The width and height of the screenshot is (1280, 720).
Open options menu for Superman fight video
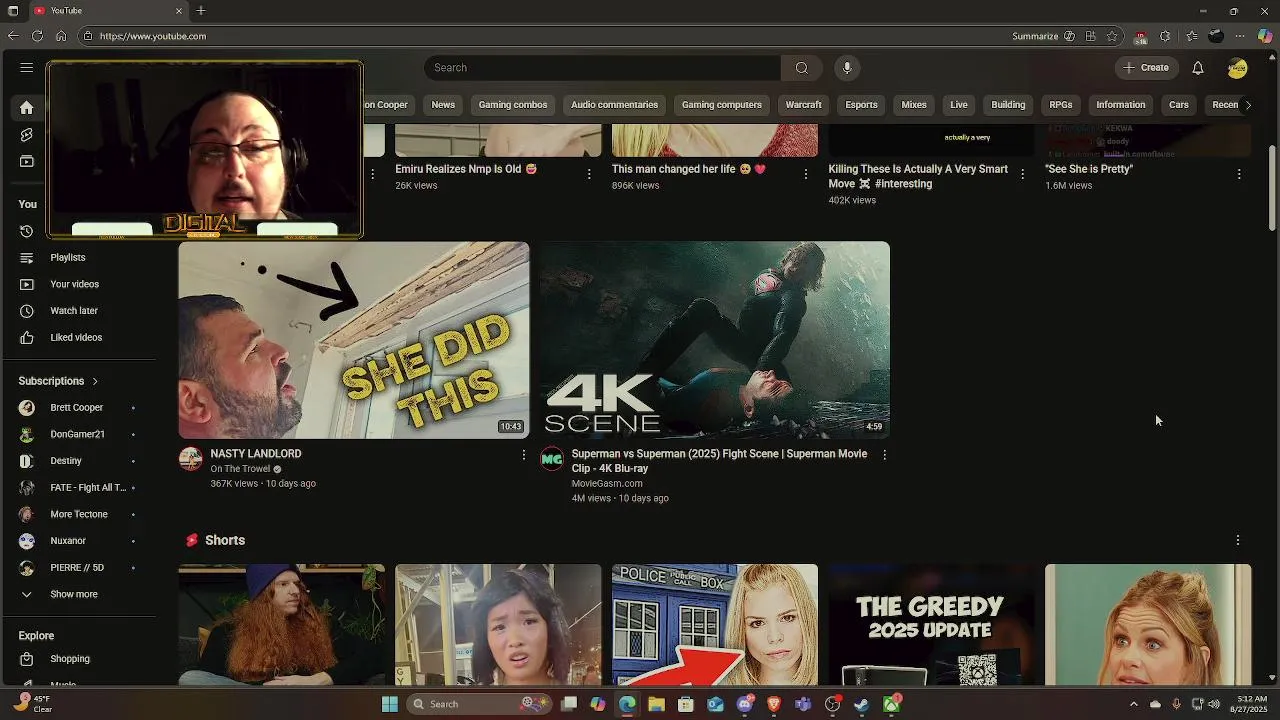click(x=884, y=455)
